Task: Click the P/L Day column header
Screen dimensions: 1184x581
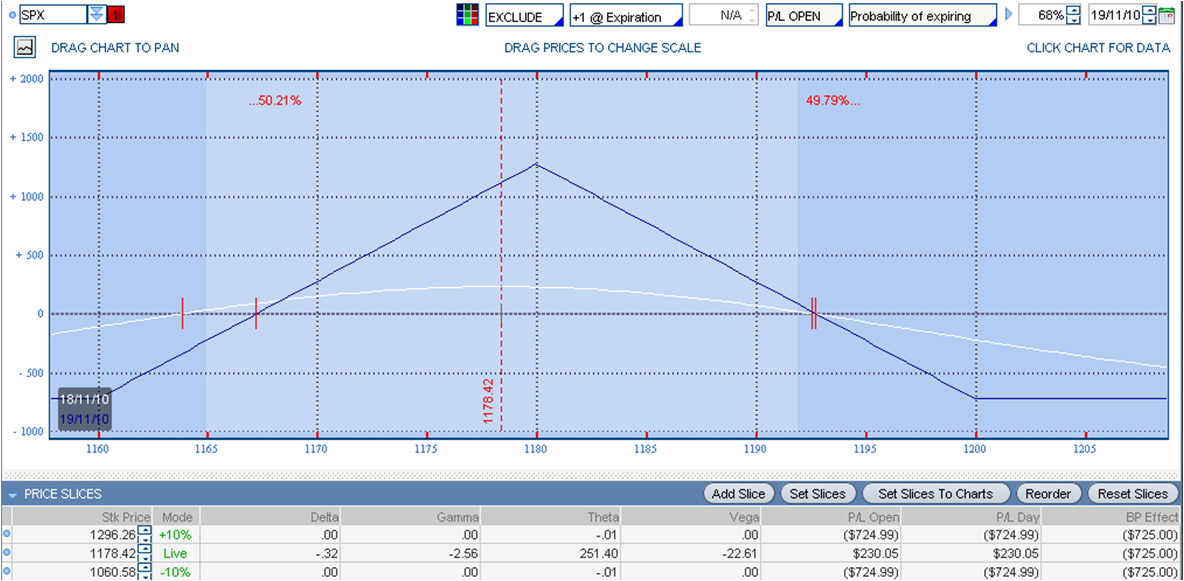Action: (x=971, y=517)
